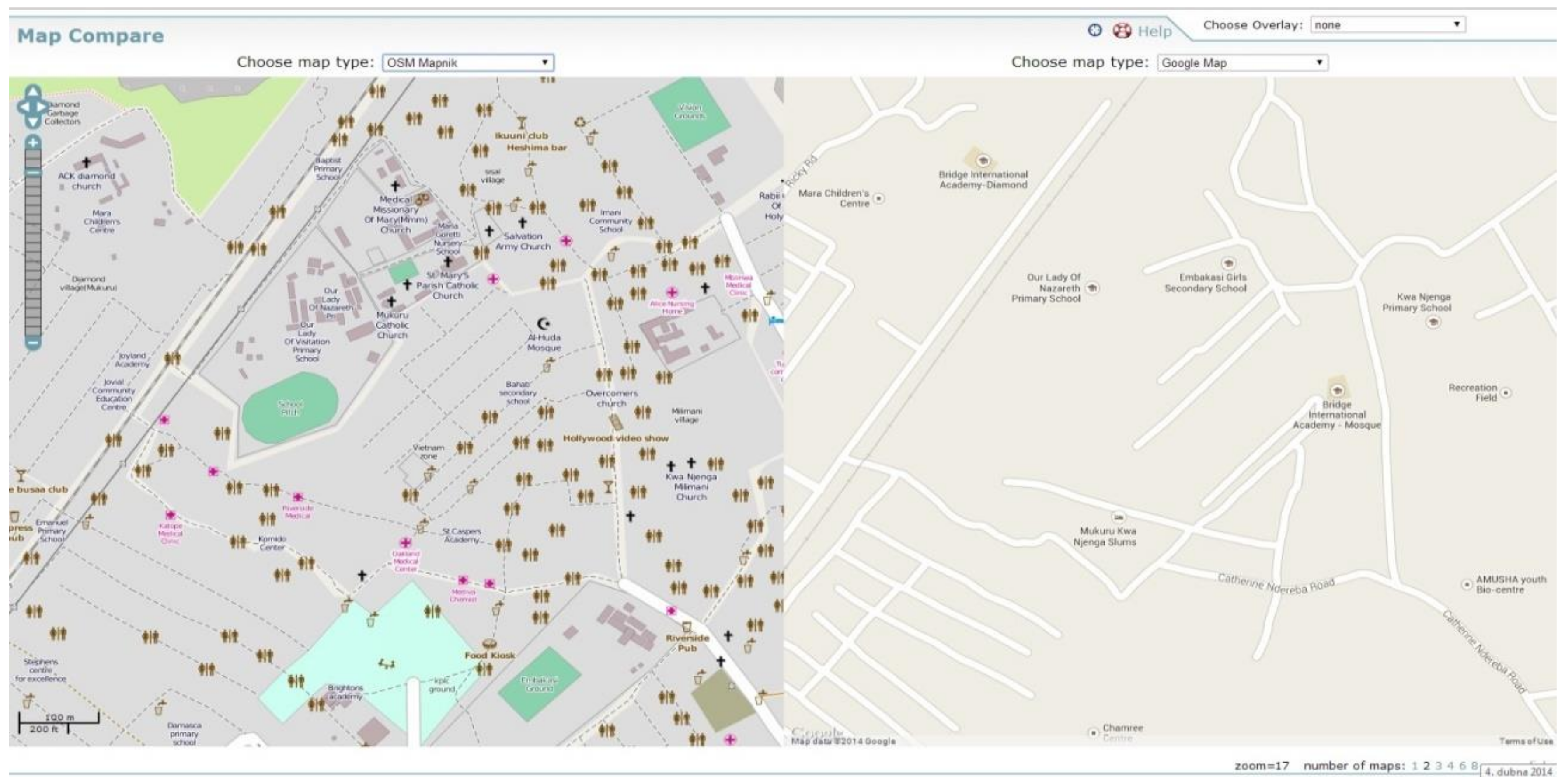The image size is (1565, 784).
Task: Set number of maps to 4
Action: (x=1450, y=766)
